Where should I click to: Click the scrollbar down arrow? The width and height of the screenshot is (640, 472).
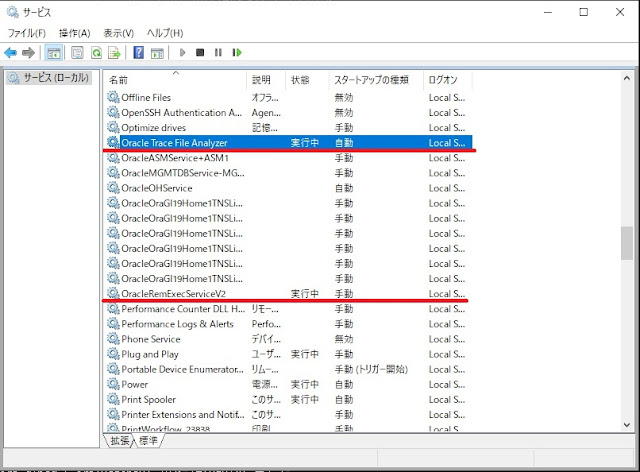point(627,425)
